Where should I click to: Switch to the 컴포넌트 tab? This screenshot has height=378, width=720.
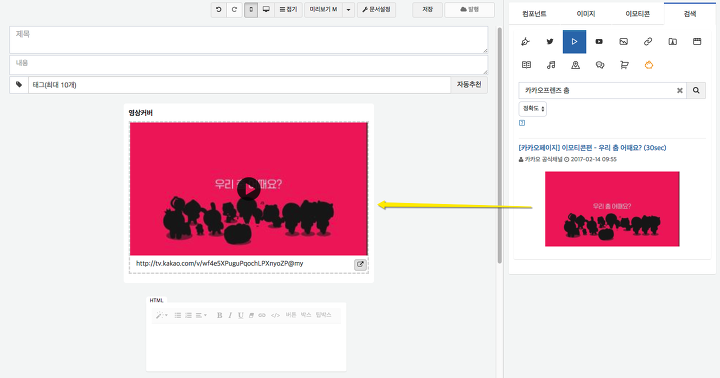(534, 14)
